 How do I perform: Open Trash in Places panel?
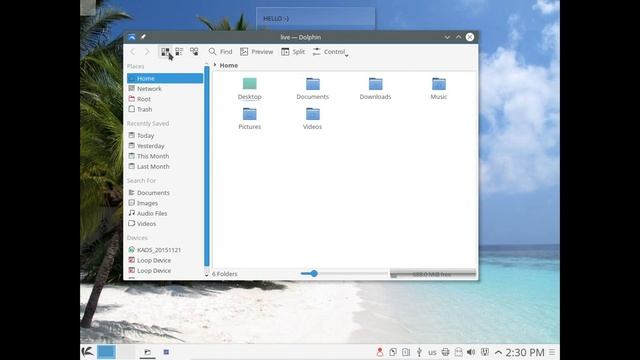(x=165, y=109)
